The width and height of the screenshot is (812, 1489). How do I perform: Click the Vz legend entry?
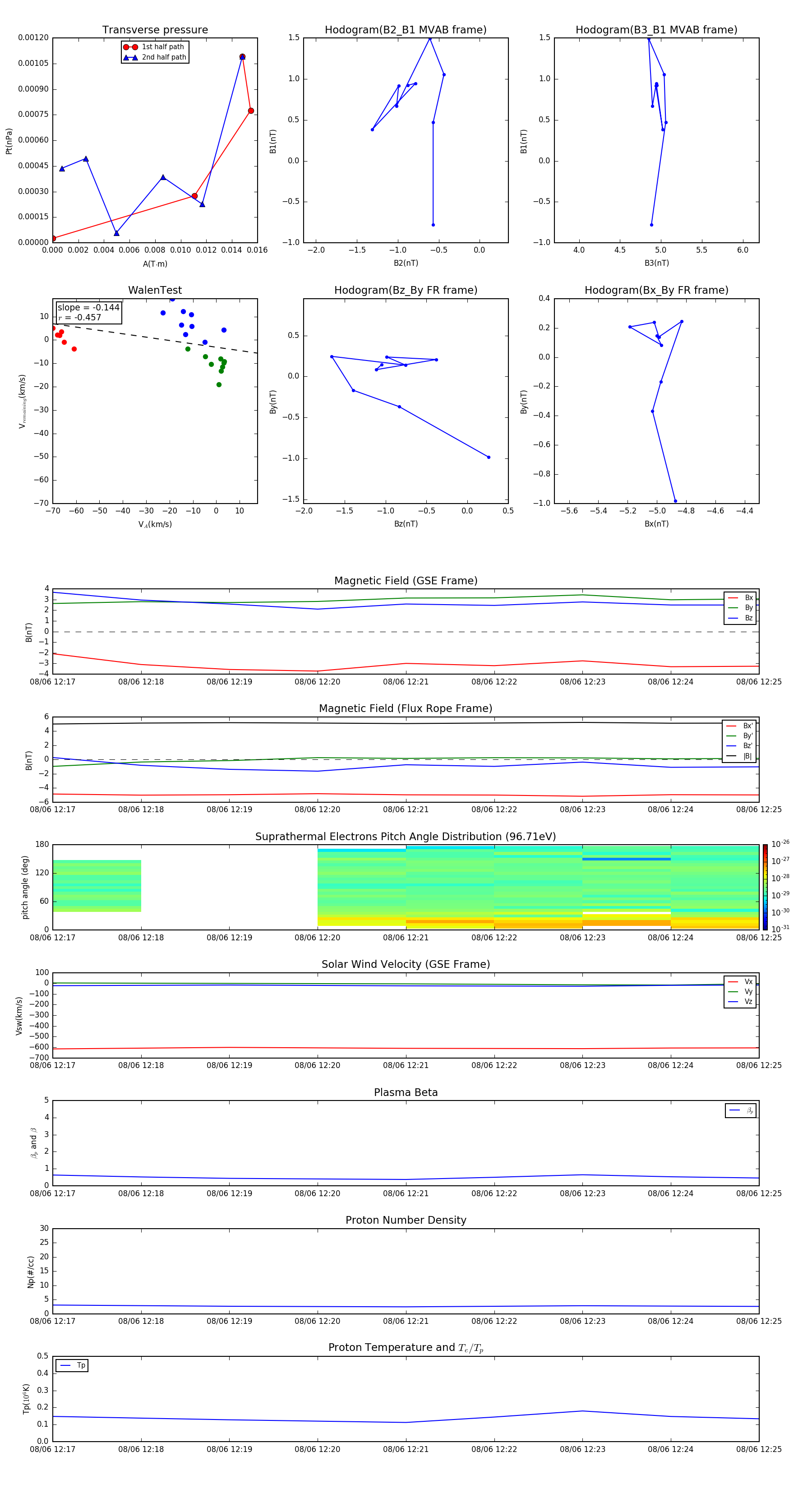740,1002
